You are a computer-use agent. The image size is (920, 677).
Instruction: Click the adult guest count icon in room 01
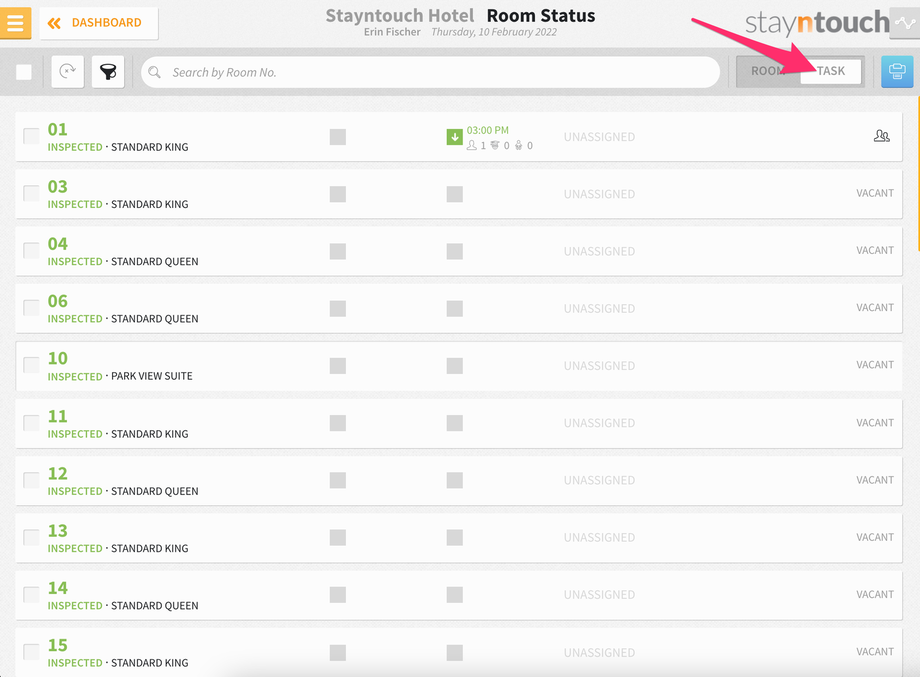click(472, 145)
